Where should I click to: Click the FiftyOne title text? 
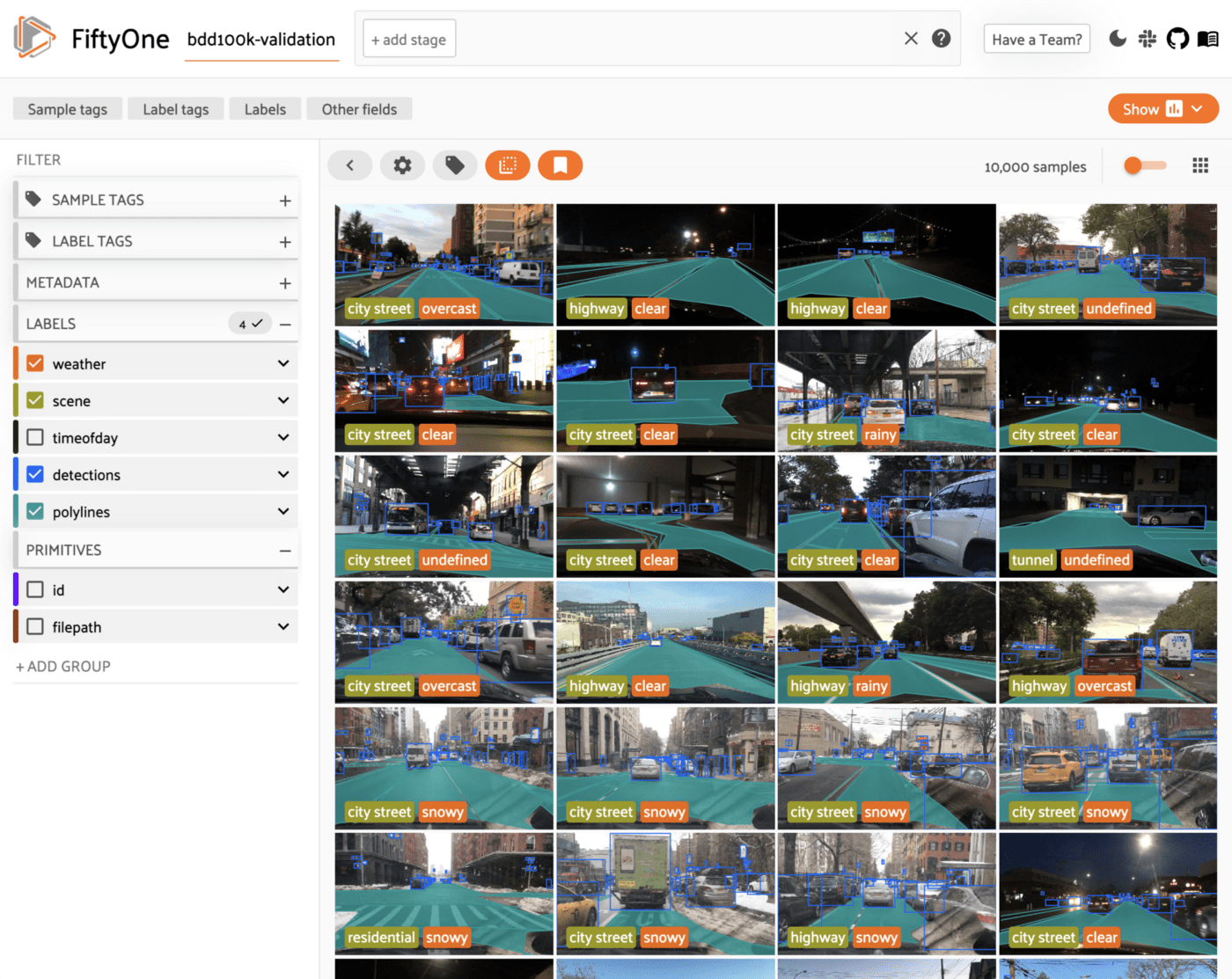(x=120, y=39)
